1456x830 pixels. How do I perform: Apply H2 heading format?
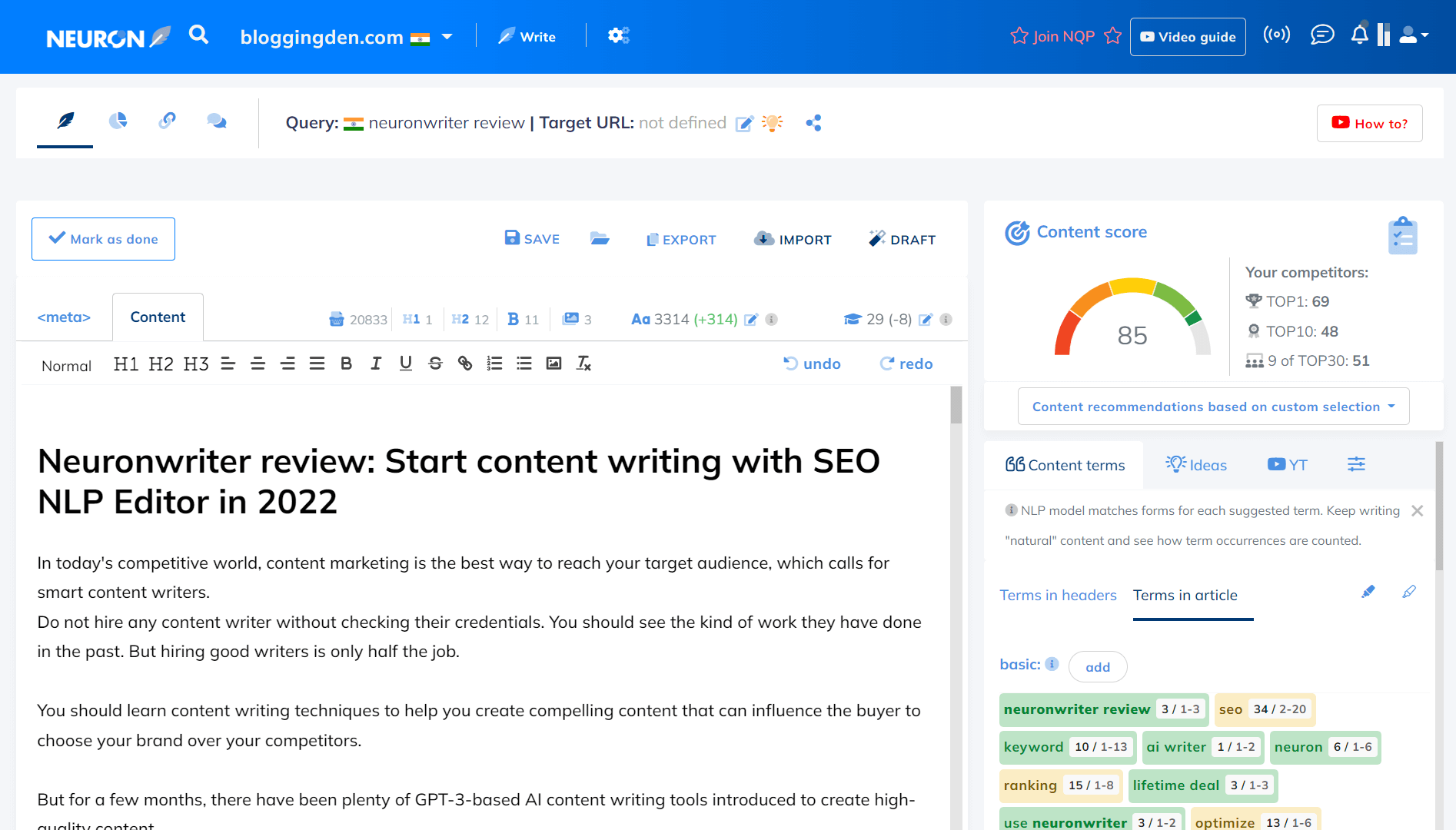161,364
